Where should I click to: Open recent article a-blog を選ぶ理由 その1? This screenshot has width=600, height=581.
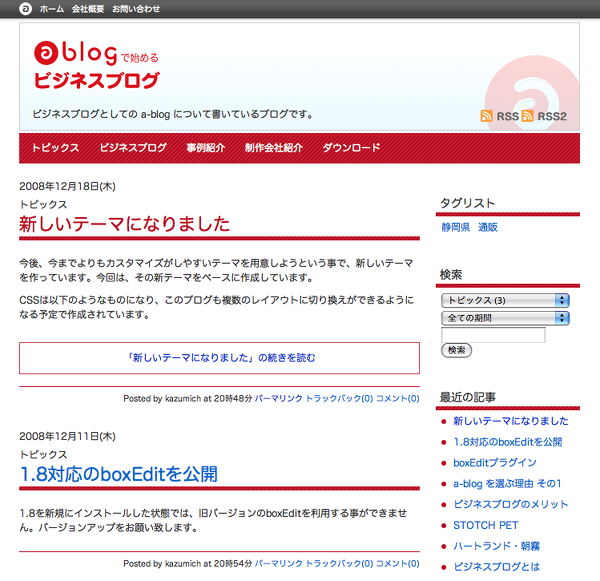click(x=507, y=483)
